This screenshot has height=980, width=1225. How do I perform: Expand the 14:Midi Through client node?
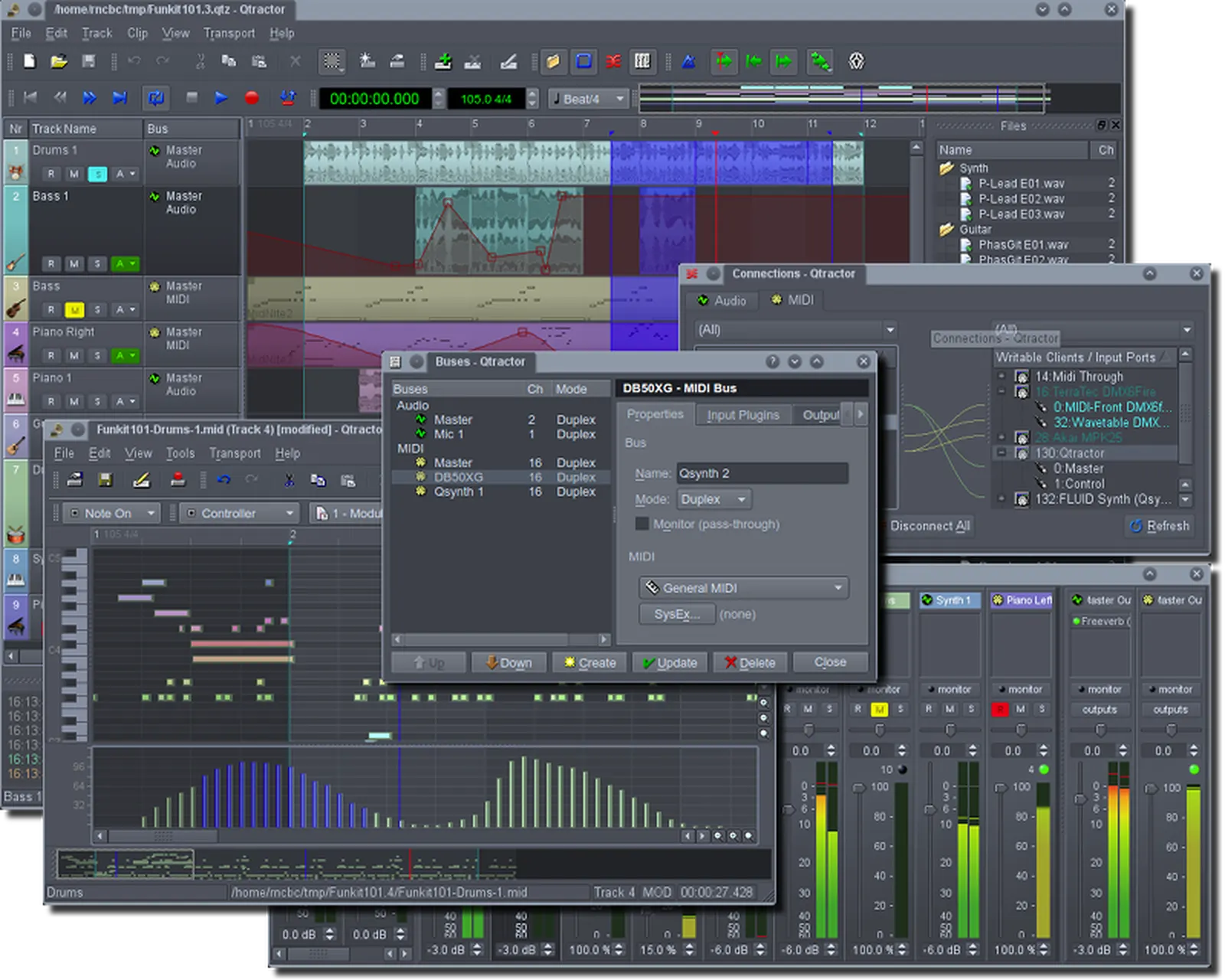pos(1001,377)
